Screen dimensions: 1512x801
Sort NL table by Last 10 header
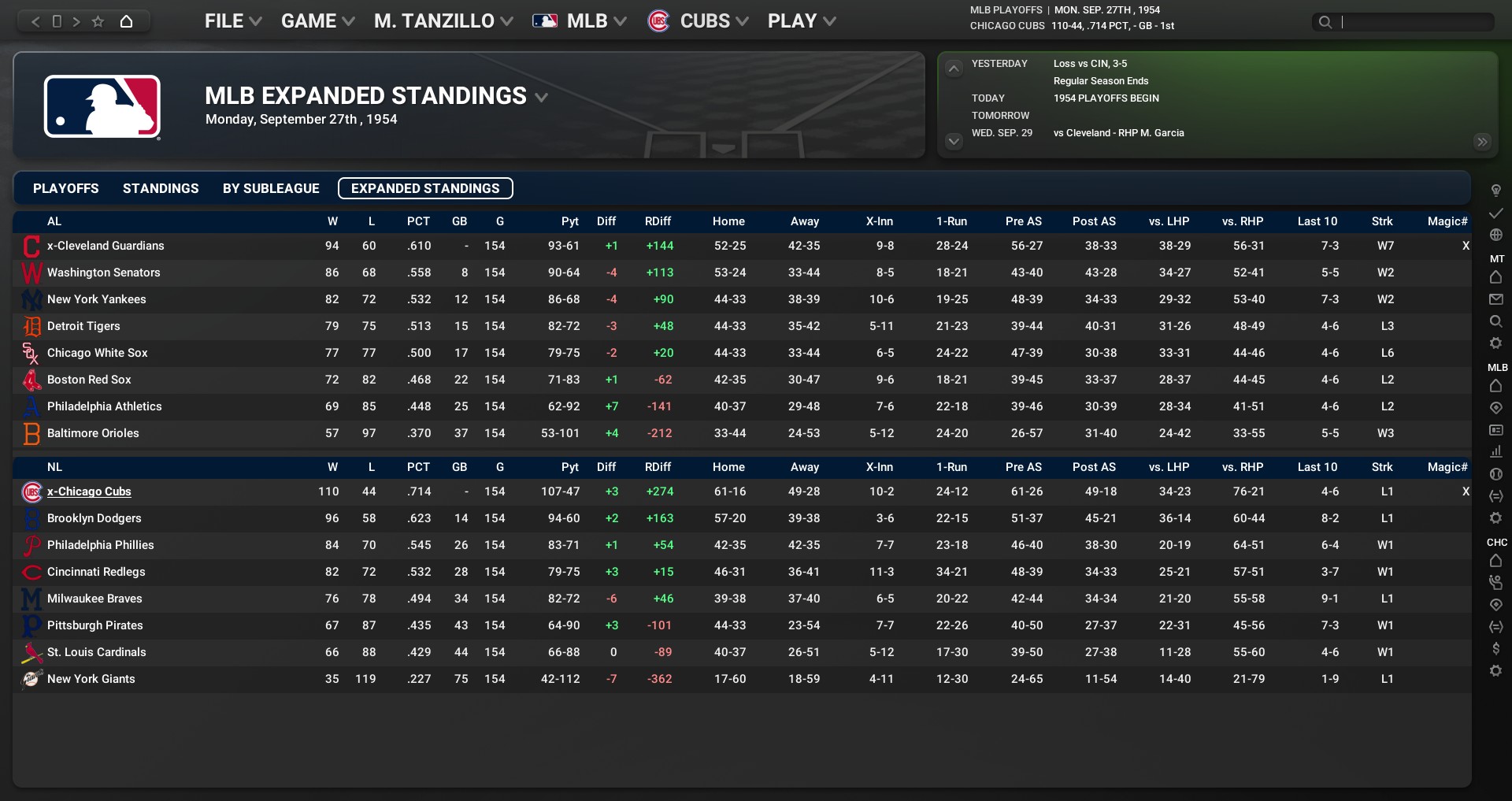coord(1317,467)
